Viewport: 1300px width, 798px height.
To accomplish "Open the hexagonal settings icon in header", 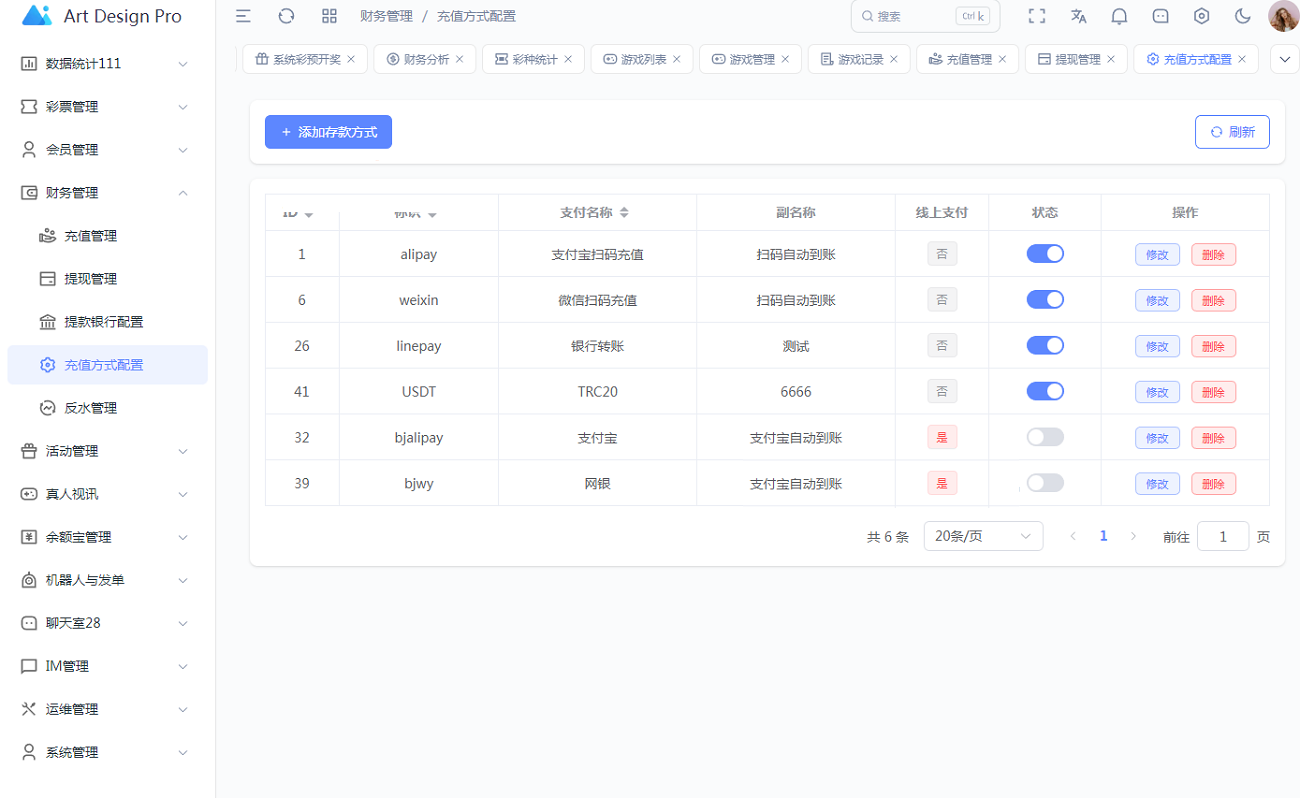I will [x=1202, y=16].
